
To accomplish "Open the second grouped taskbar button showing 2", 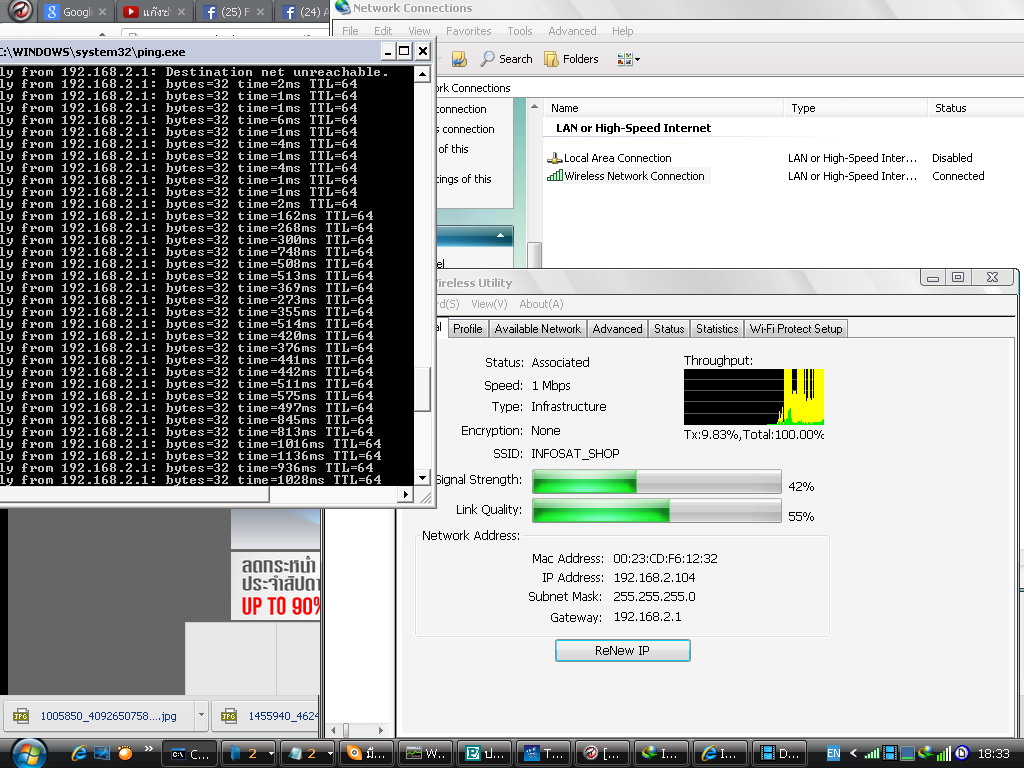I will [x=307, y=754].
